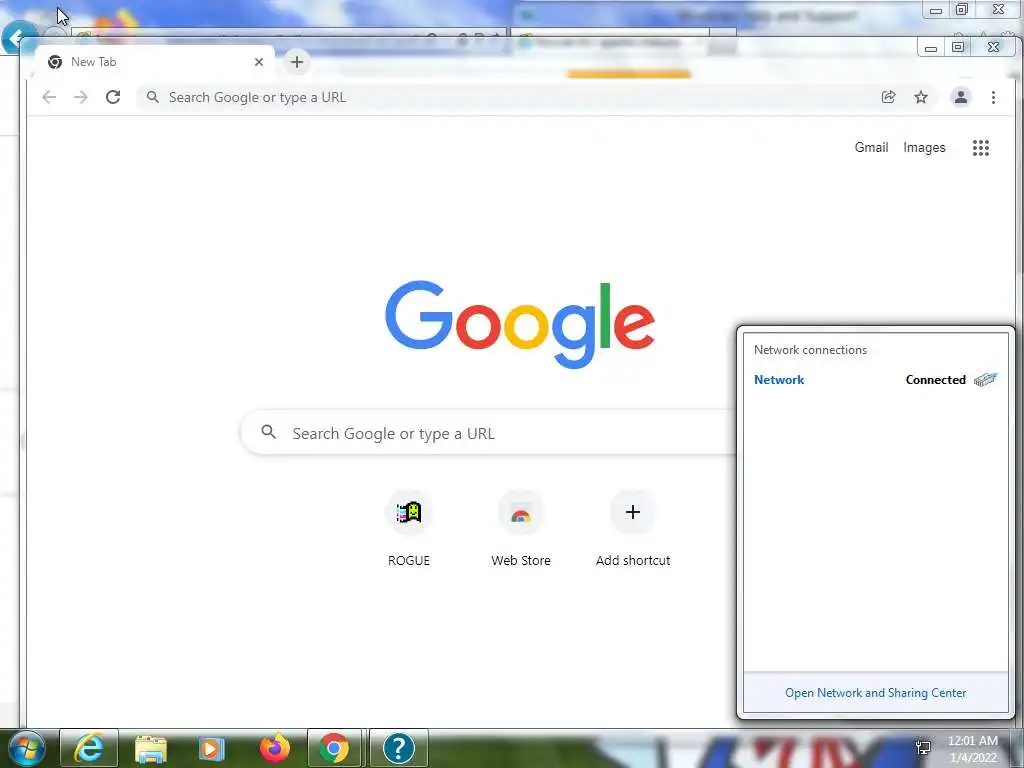Open the Images link
The height and width of the screenshot is (768, 1024).
pos(924,148)
